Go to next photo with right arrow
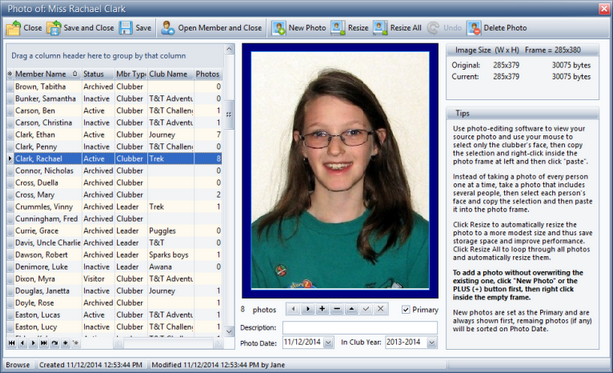Image resolution: width=613 pixels, height=373 pixels. (308, 309)
